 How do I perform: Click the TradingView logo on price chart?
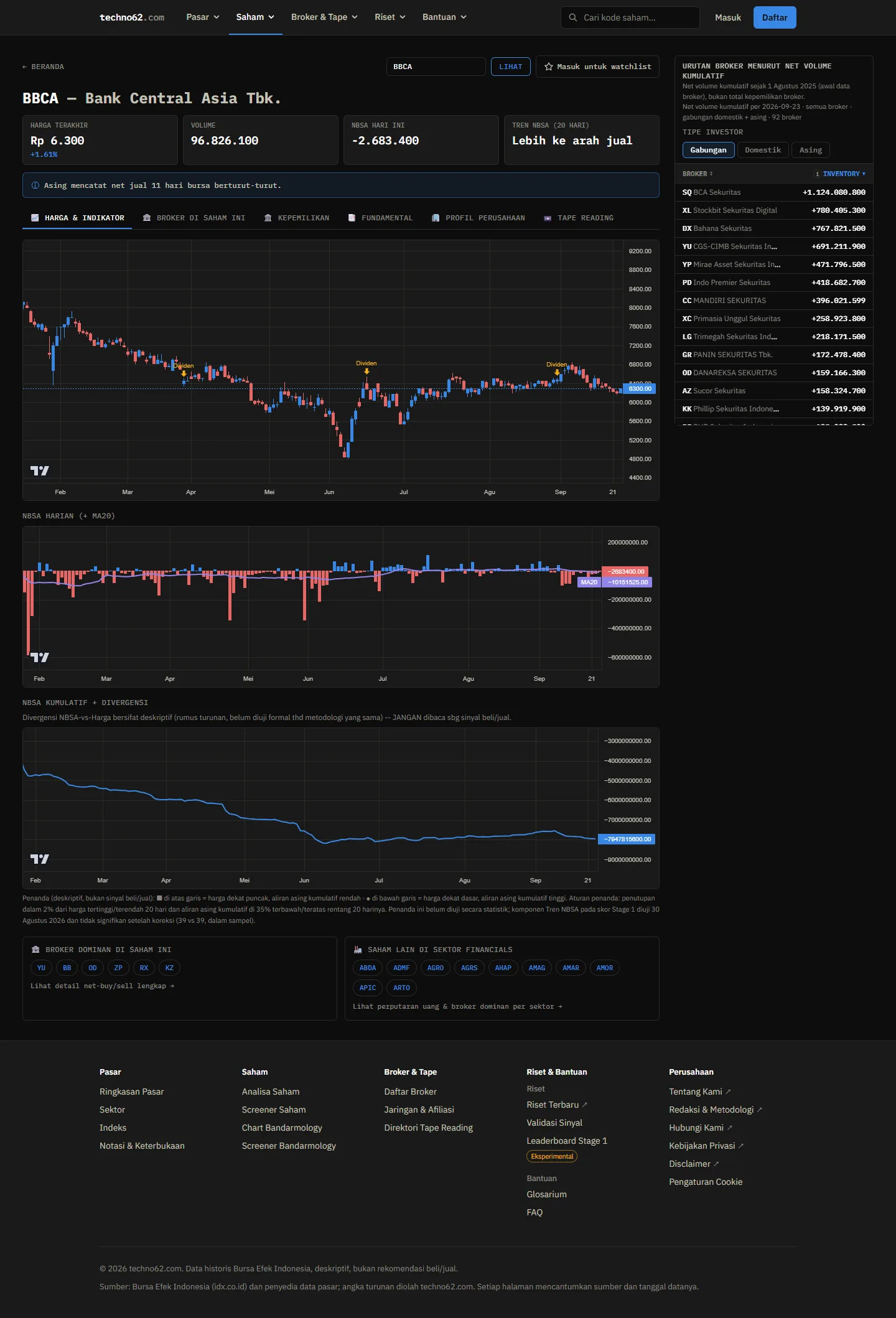click(40, 470)
